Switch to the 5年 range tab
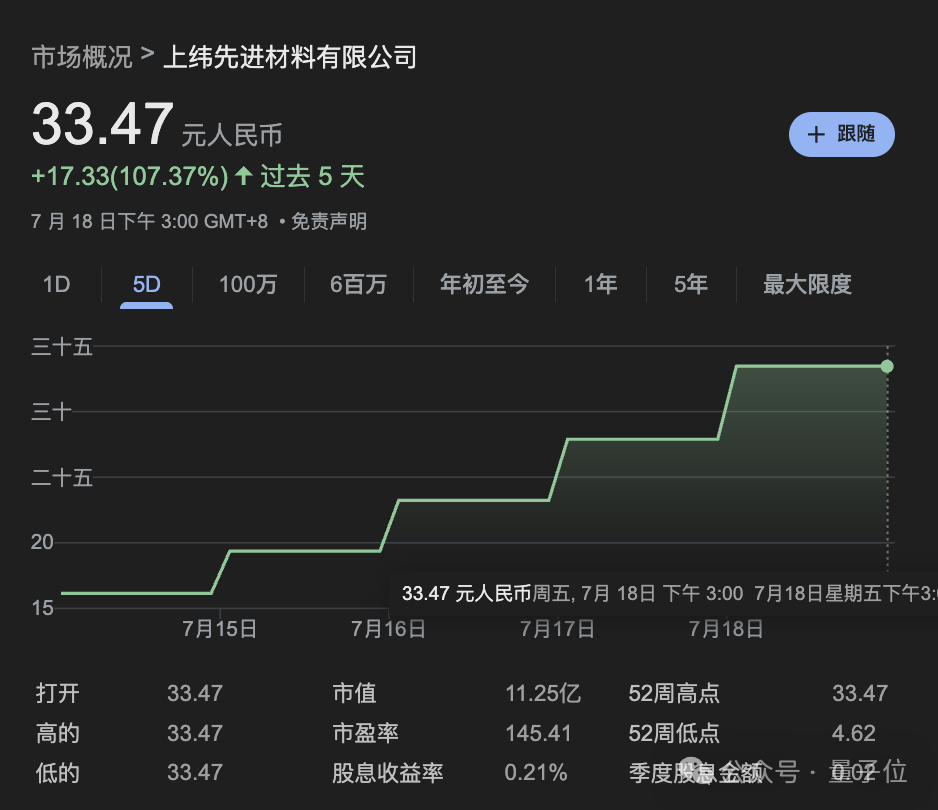 click(x=690, y=284)
